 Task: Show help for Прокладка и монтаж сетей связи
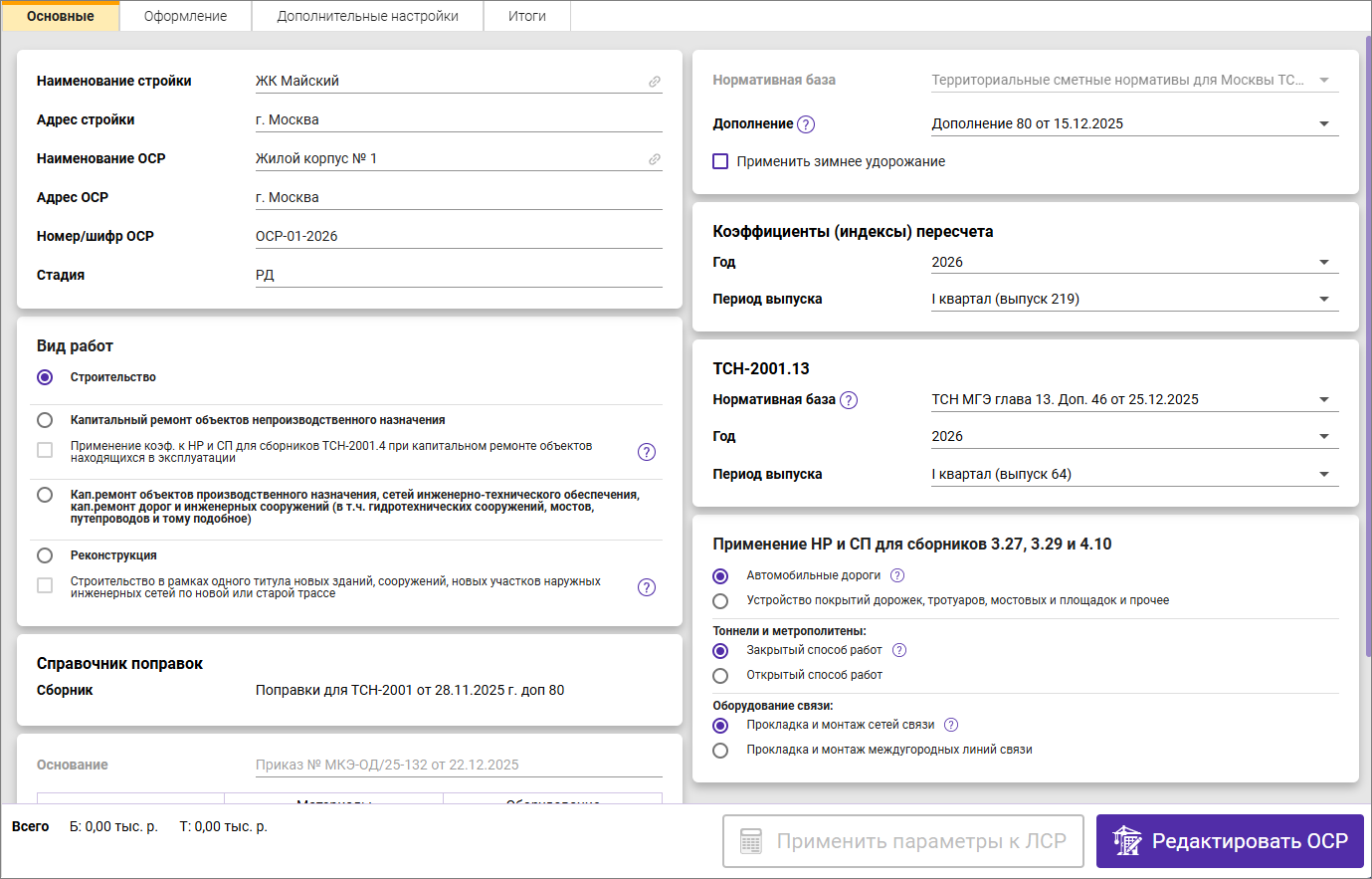click(951, 725)
